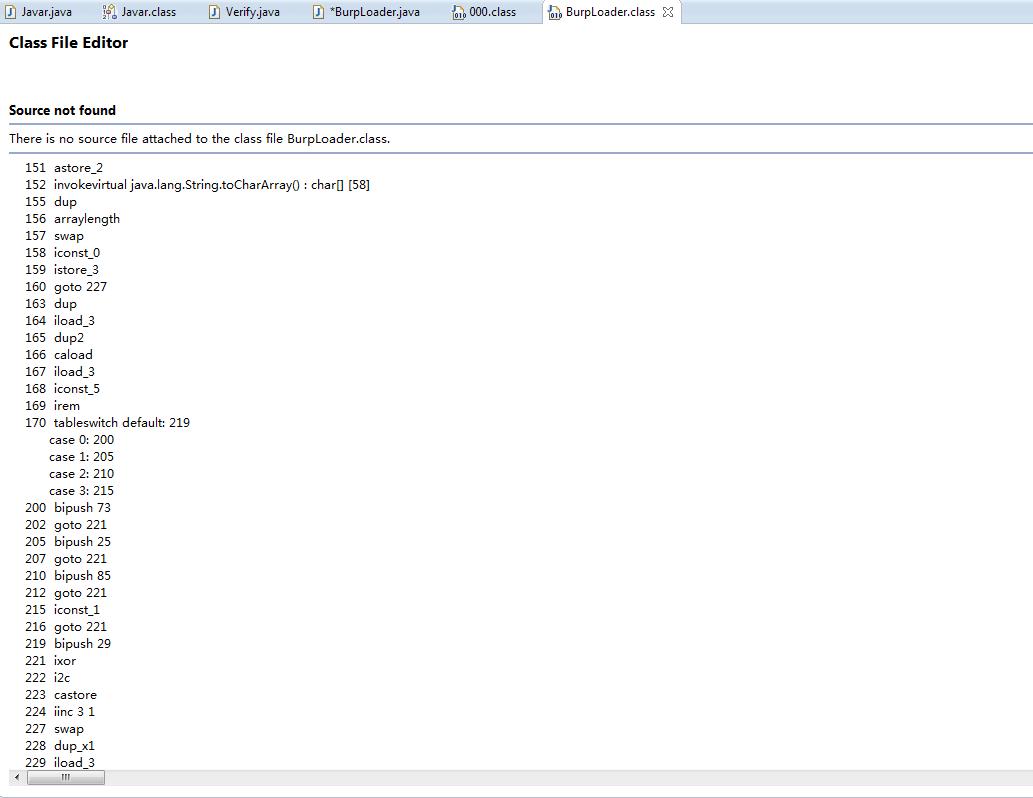The height and width of the screenshot is (798, 1033).
Task: Click the horizontal scrollbar left arrow
Action: click(17, 778)
